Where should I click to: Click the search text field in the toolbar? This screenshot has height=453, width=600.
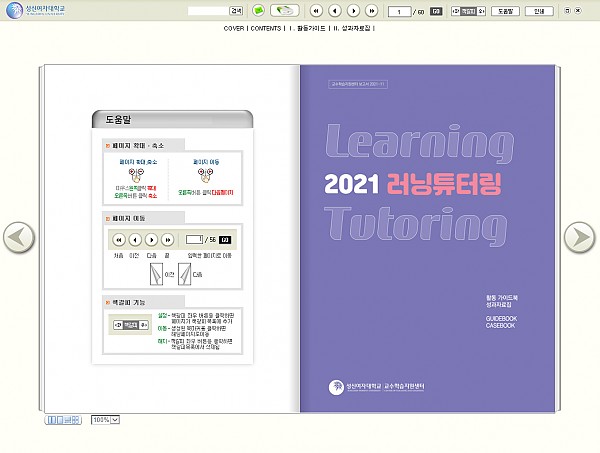(x=208, y=11)
